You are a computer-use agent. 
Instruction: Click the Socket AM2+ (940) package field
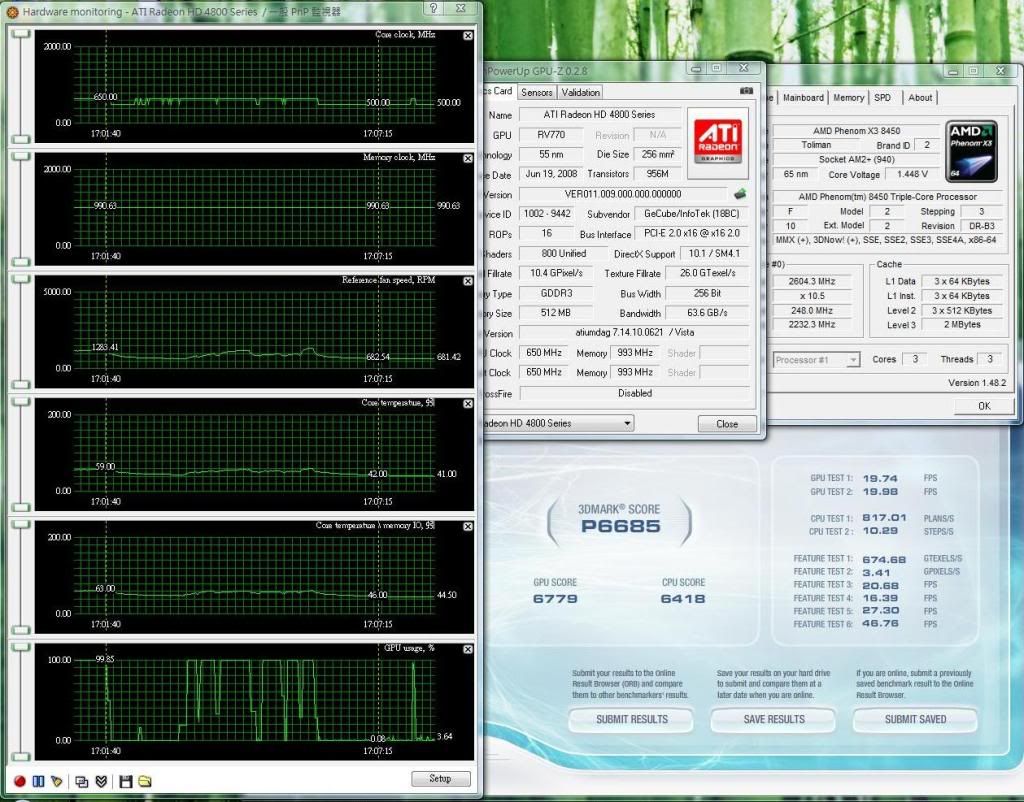(856, 159)
